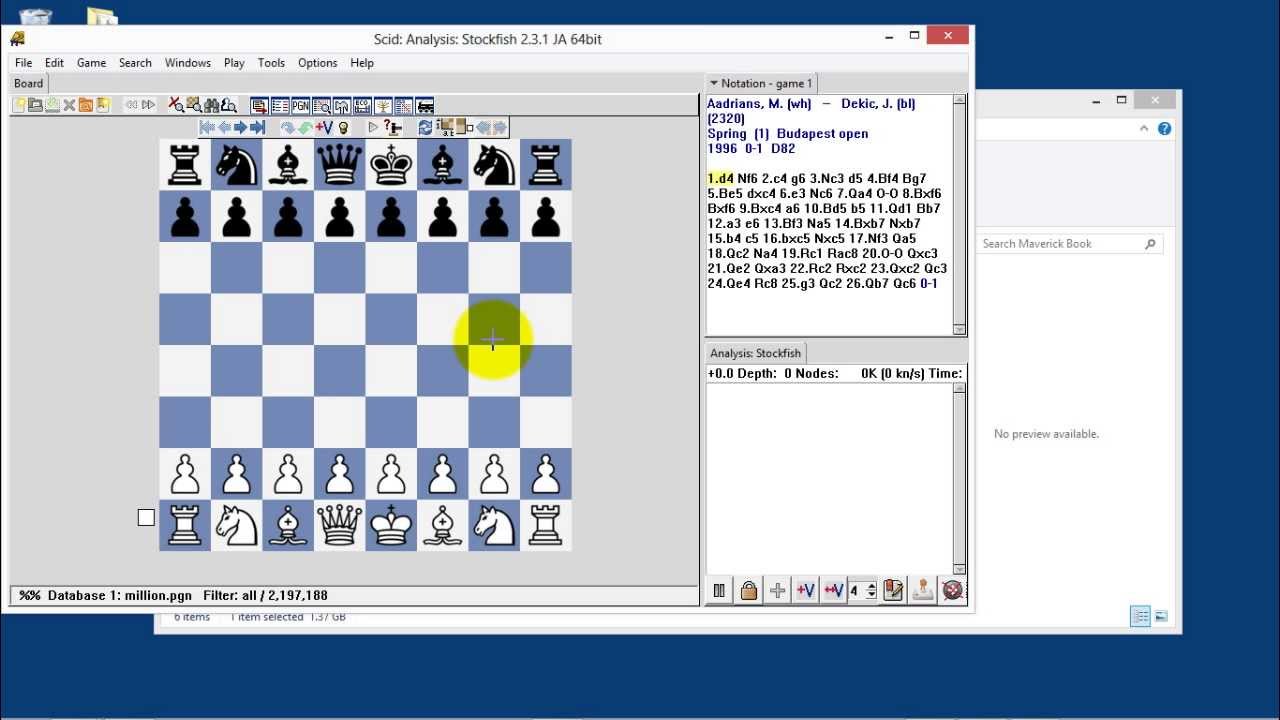Click the add move plus icon
The image size is (1280, 720).
click(777, 591)
